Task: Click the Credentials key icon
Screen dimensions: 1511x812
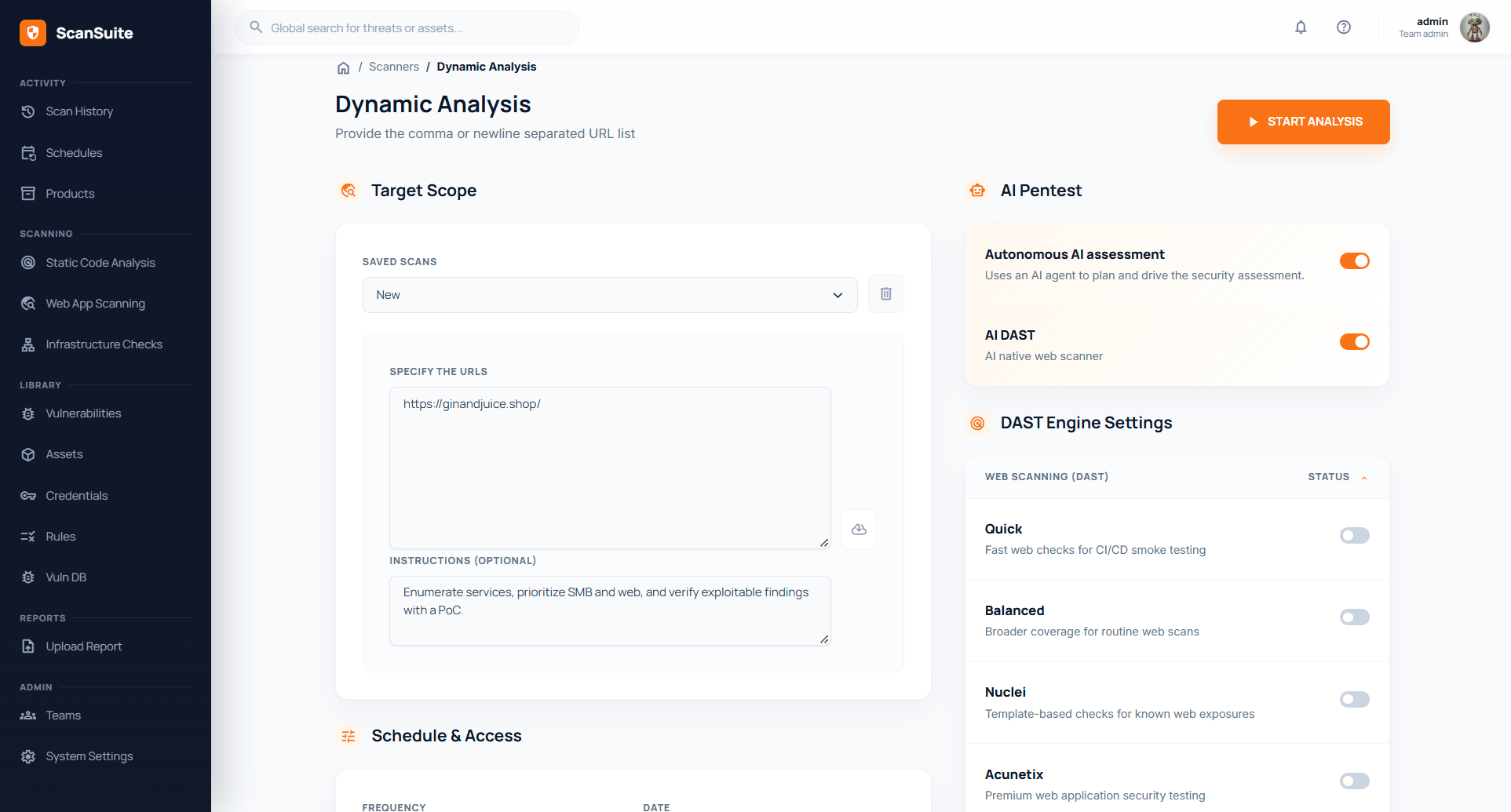Action: (x=28, y=496)
